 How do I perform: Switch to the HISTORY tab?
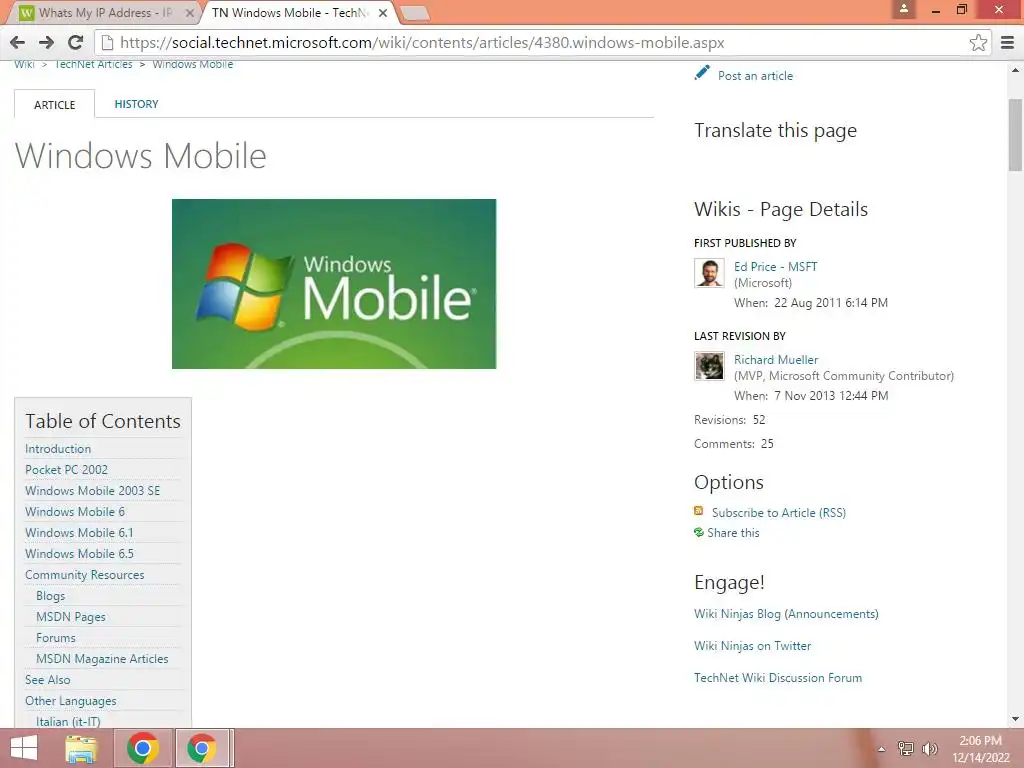tap(136, 104)
